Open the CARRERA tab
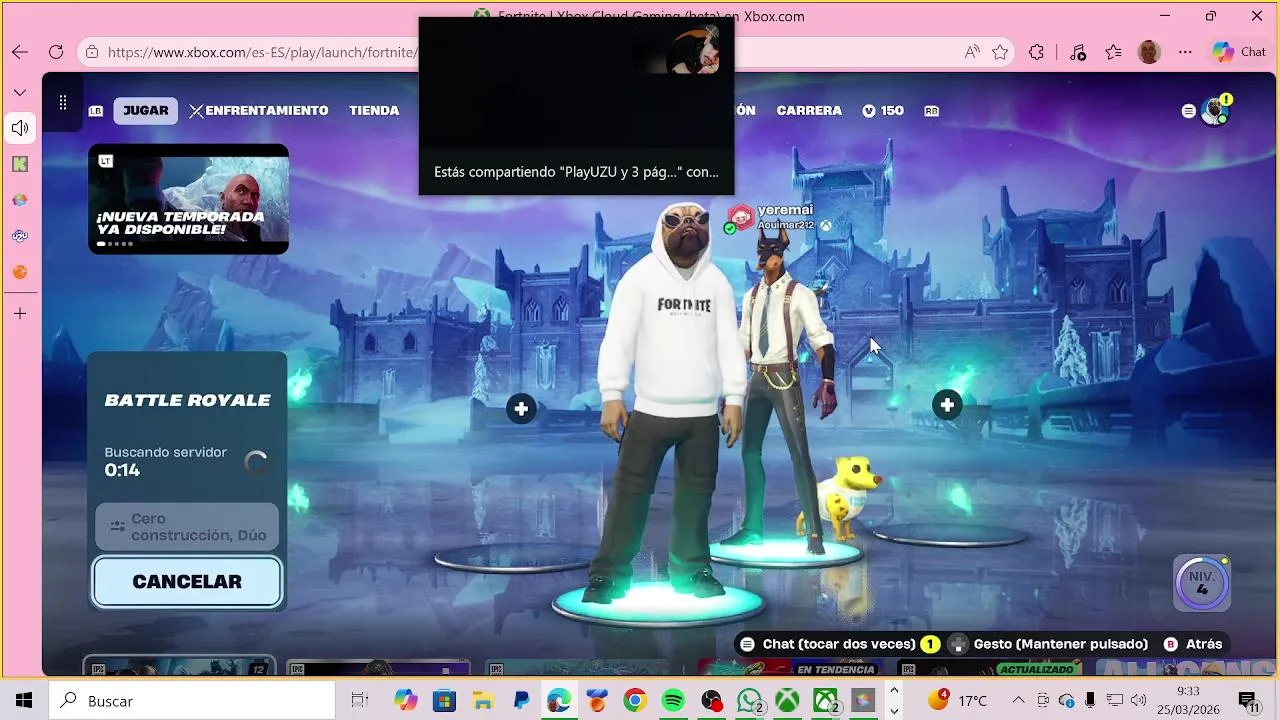 (809, 111)
